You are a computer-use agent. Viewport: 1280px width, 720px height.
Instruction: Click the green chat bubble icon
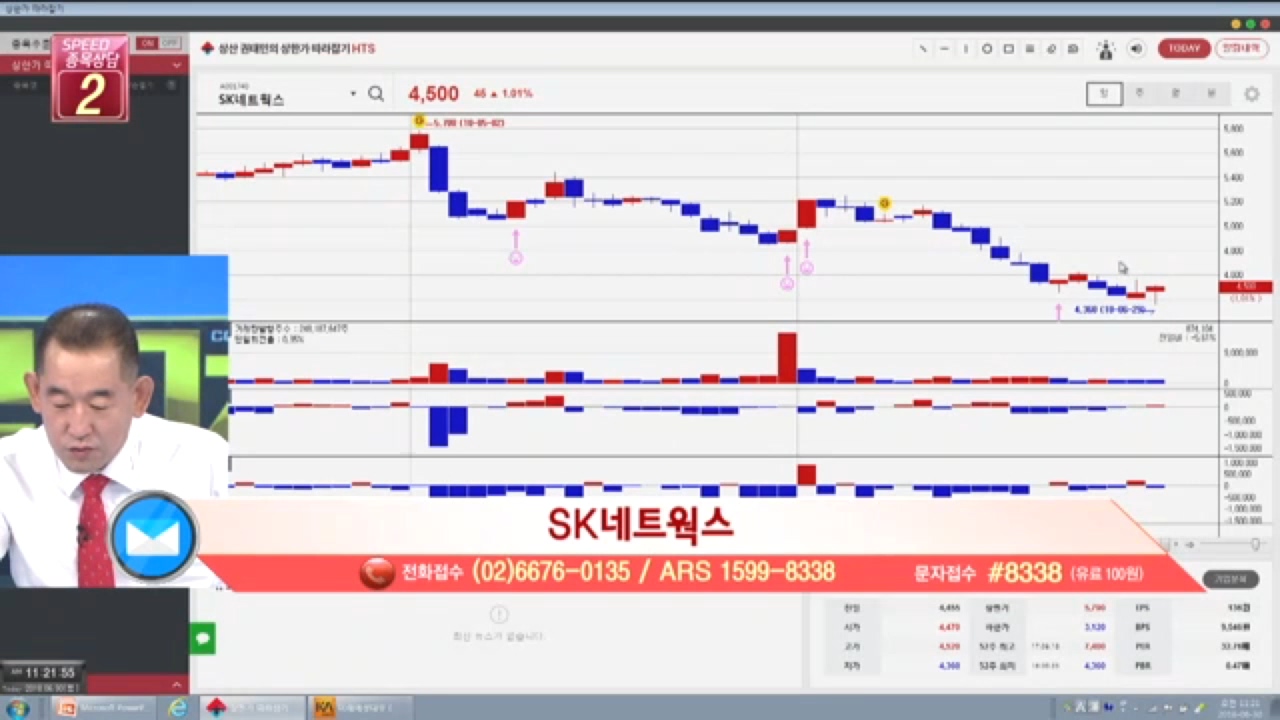(203, 637)
